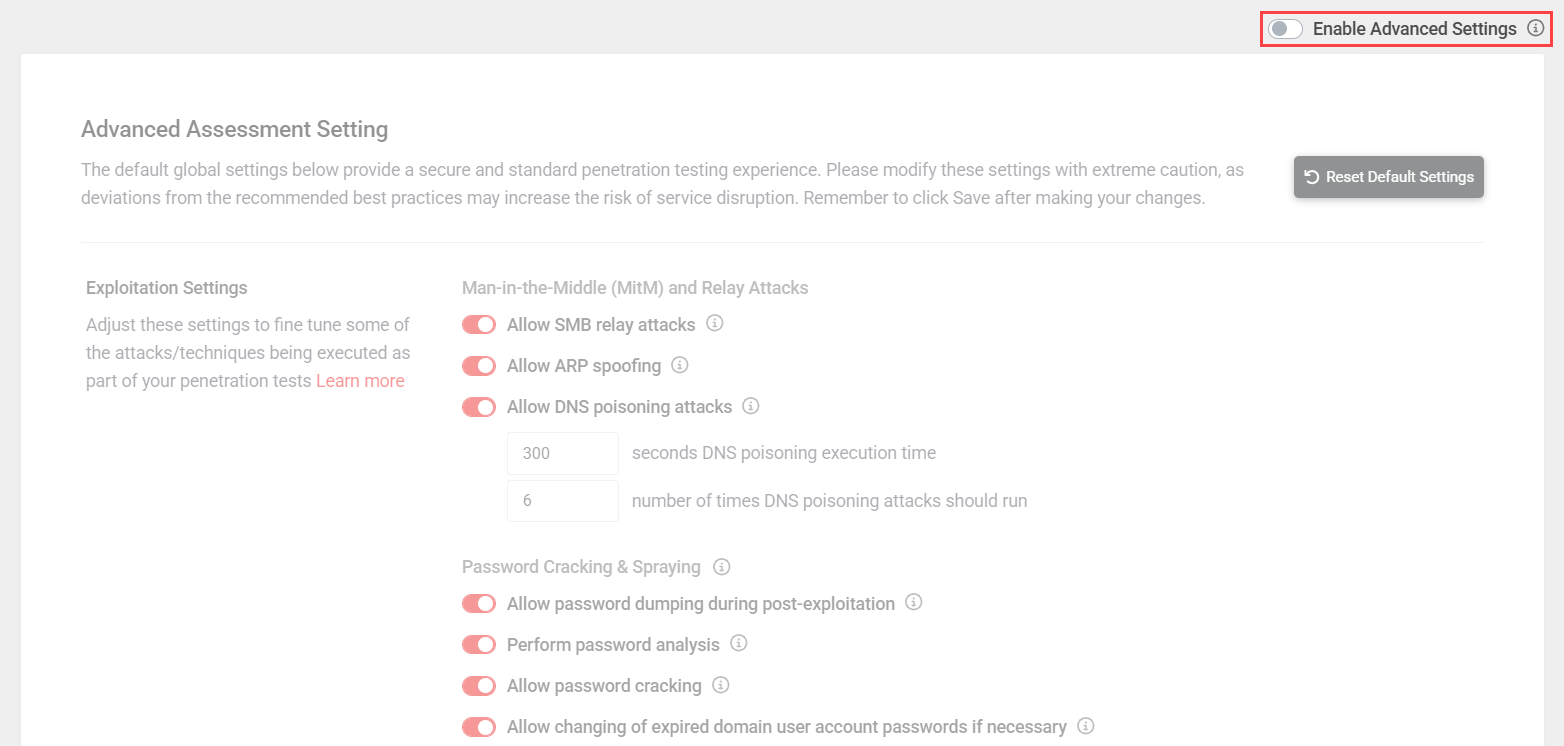1564x746 pixels.
Task: Click info icon beside password dumping option
Action: (914, 603)
